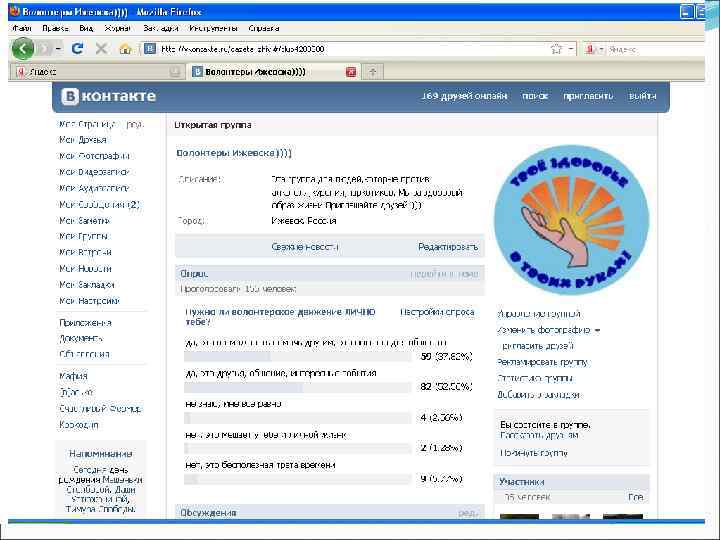Viewport: 720px width, 540px height.
Task: Open Мои Новости in sidebar
Action: [x=85, y=268]
